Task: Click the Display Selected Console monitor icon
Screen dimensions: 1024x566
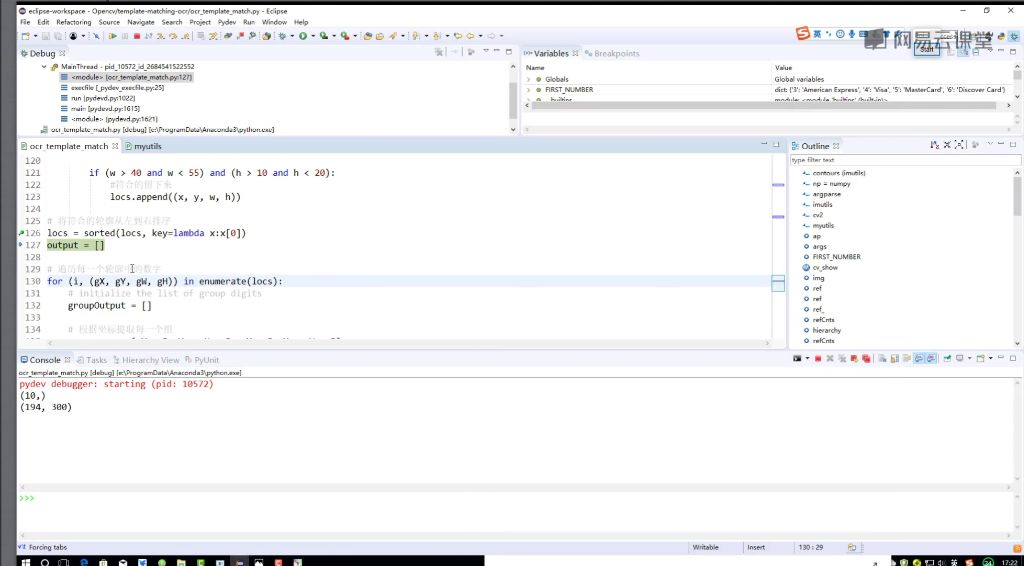Action: [x=959, y=358]
